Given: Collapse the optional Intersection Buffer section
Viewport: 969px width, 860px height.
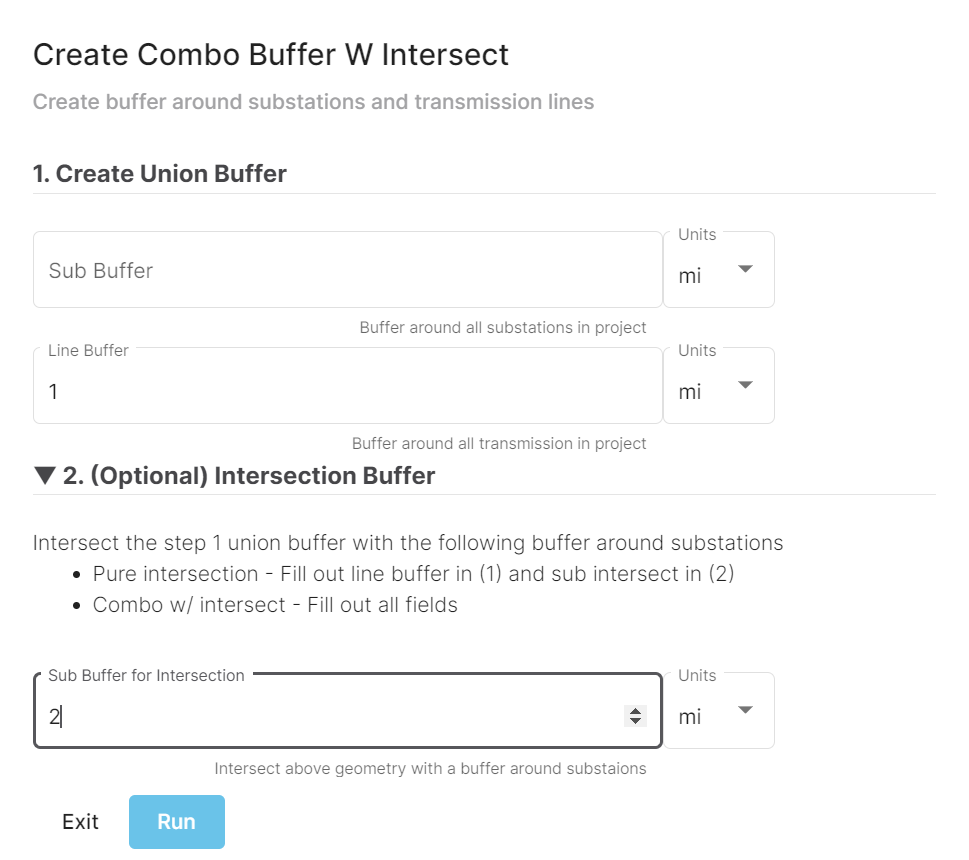Looking at the screenshot, I should pos(44,475).
